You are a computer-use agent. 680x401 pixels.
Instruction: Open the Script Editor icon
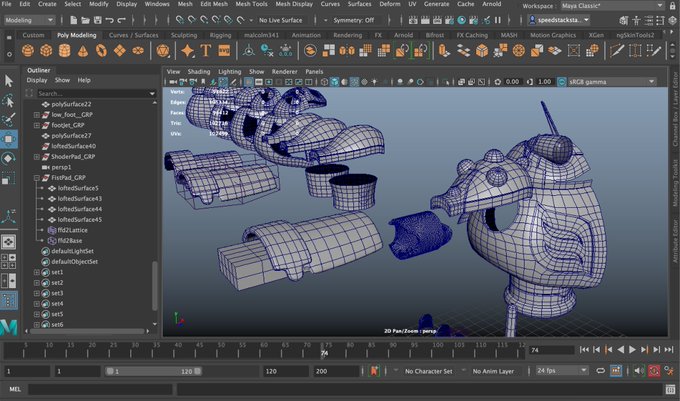coord(670,390)
